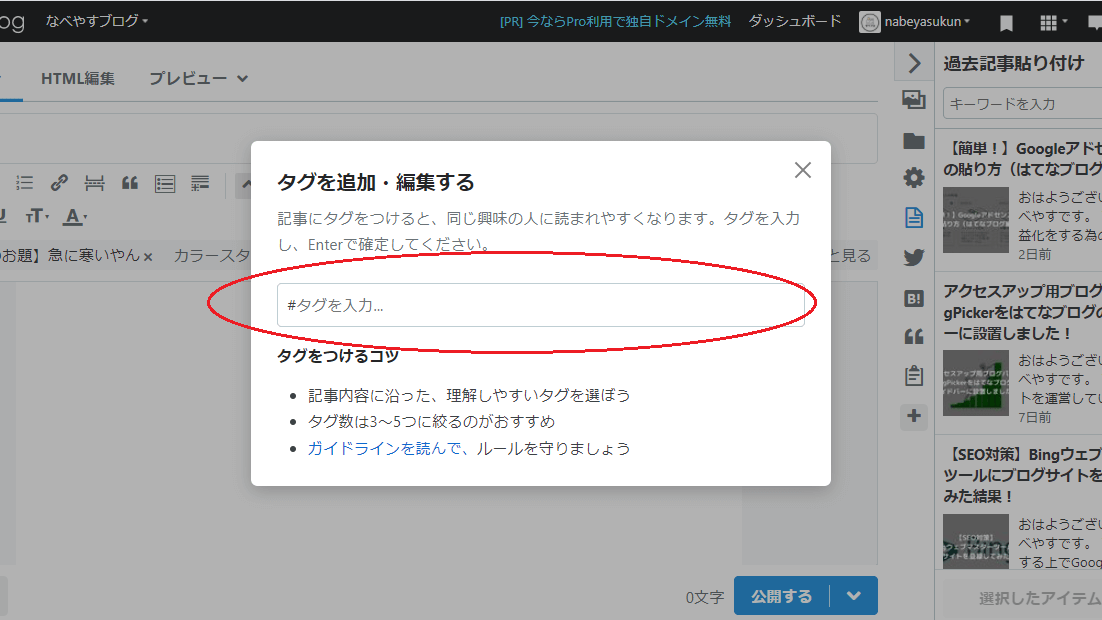Viewport: 1102px width, 620px height.
Task: Open the Twitter paste tool in sidebar
Action: click(x=913, y=256)
